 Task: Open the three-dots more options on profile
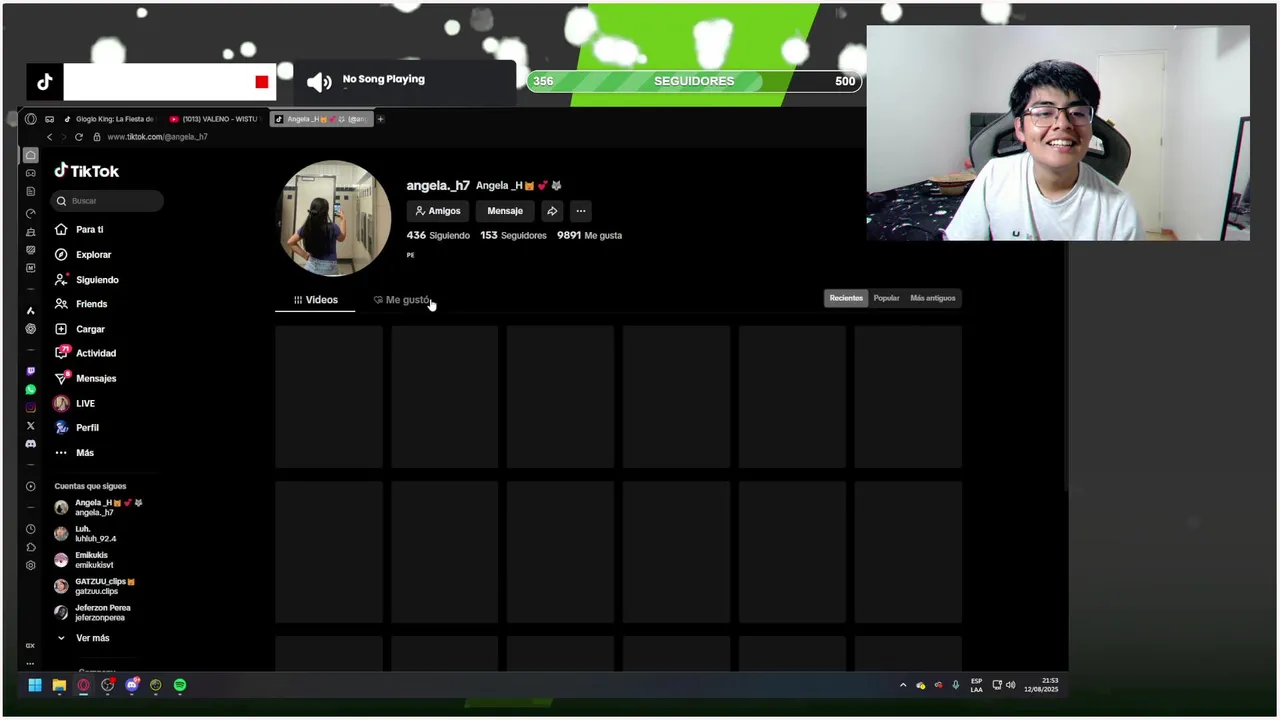click(581, 211)
